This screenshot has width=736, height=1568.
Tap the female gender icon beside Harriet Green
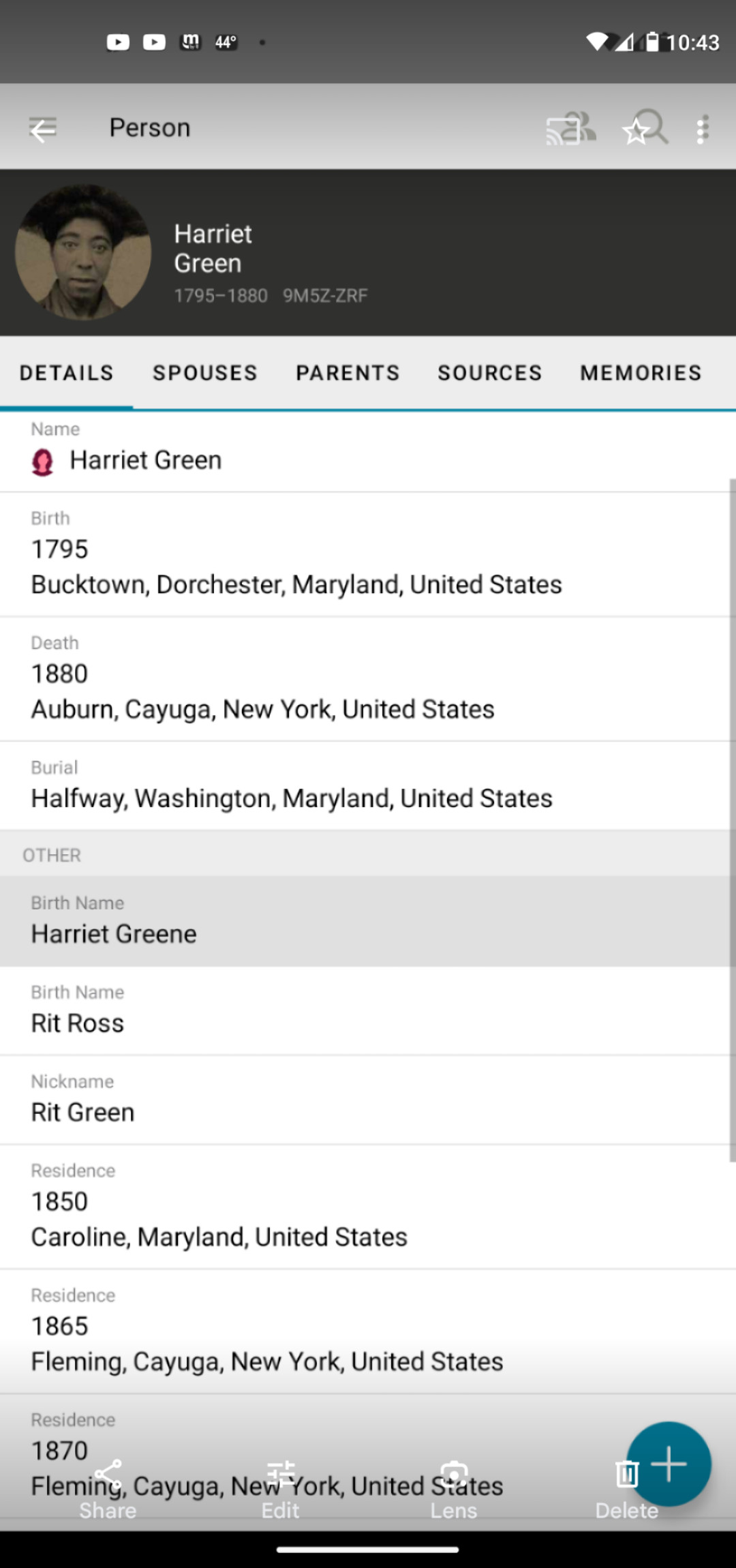pyautogui.click(x=43, y=462)
